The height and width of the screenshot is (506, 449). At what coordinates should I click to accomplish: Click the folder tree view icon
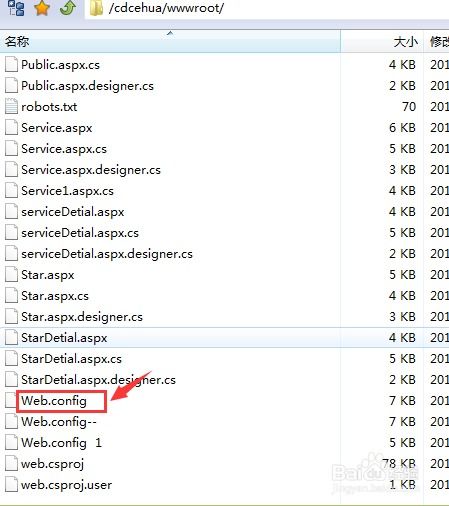pyautogui.click(x=16, y=8)
